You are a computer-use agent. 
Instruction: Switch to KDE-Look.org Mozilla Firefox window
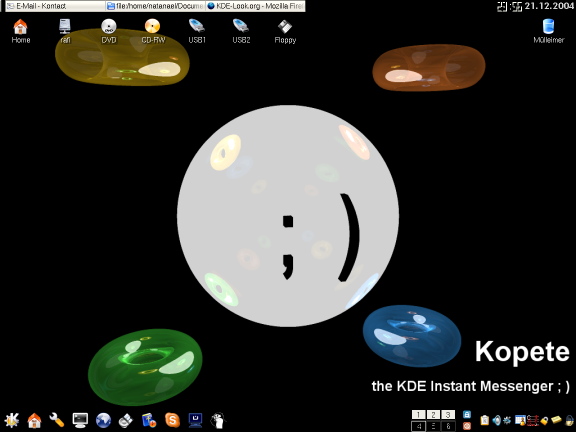(x=255, y=6)
